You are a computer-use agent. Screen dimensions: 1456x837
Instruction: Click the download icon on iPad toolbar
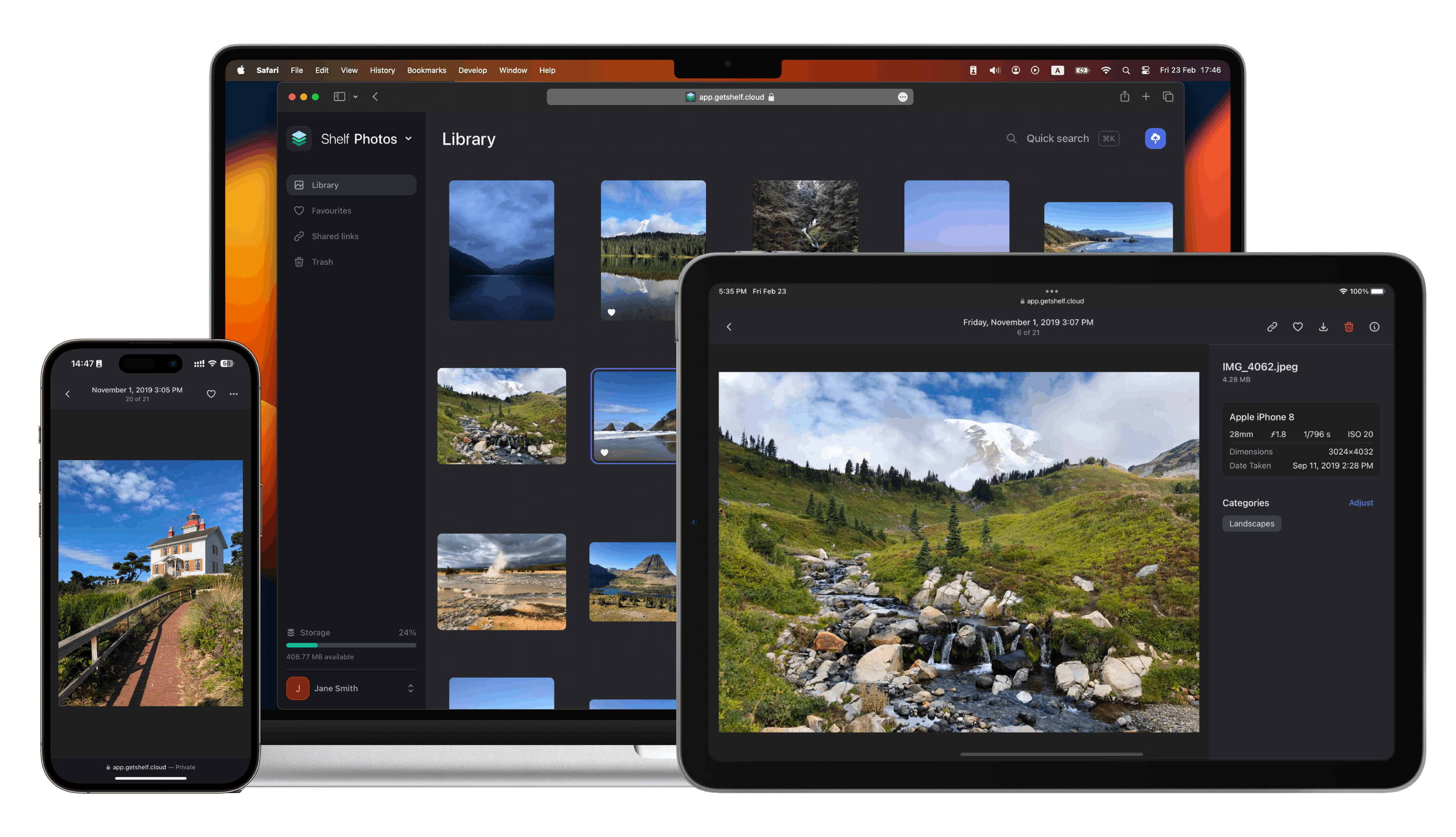pos(1323,326)
